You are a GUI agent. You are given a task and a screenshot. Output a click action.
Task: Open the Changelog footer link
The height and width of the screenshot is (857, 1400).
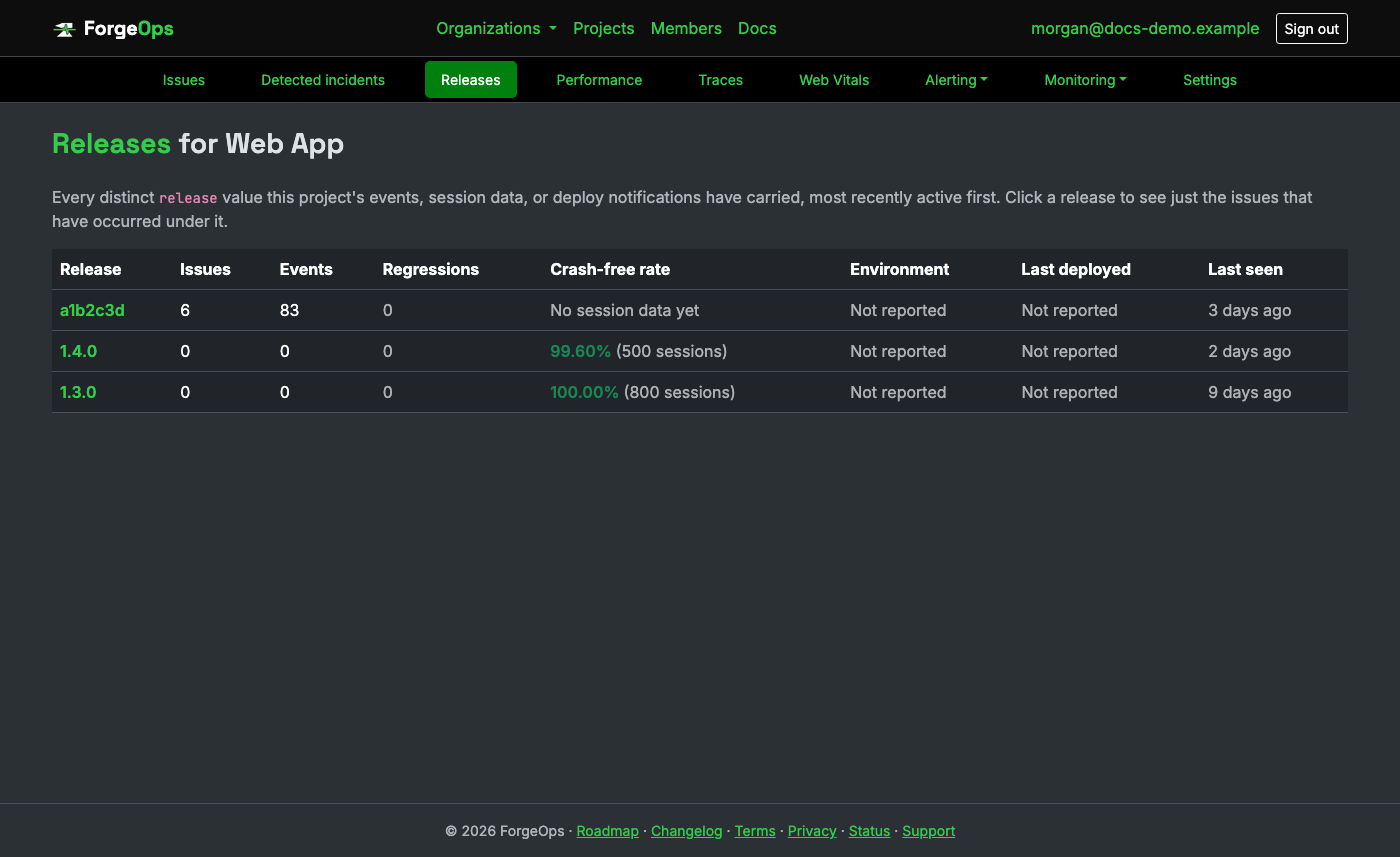click(x=686, y=831)
